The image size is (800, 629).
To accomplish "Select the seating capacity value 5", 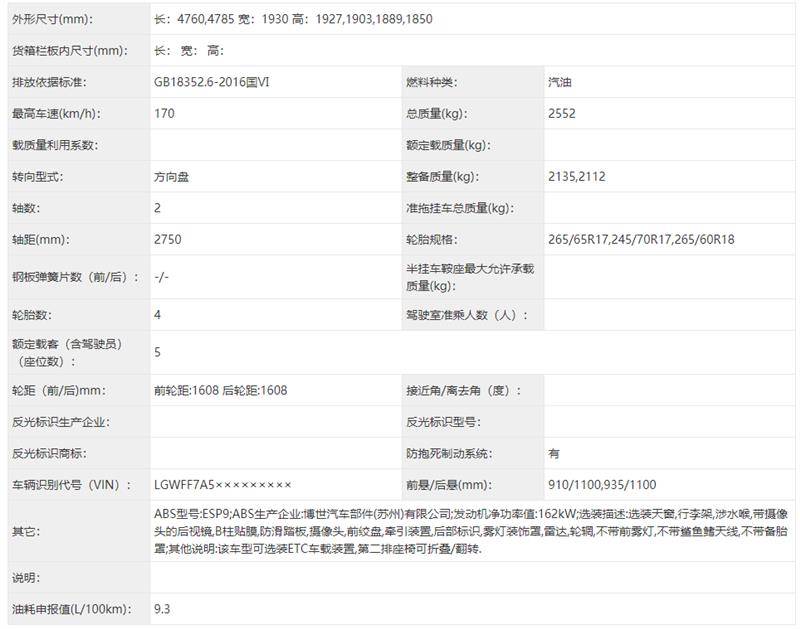I will tap(157, 353).
